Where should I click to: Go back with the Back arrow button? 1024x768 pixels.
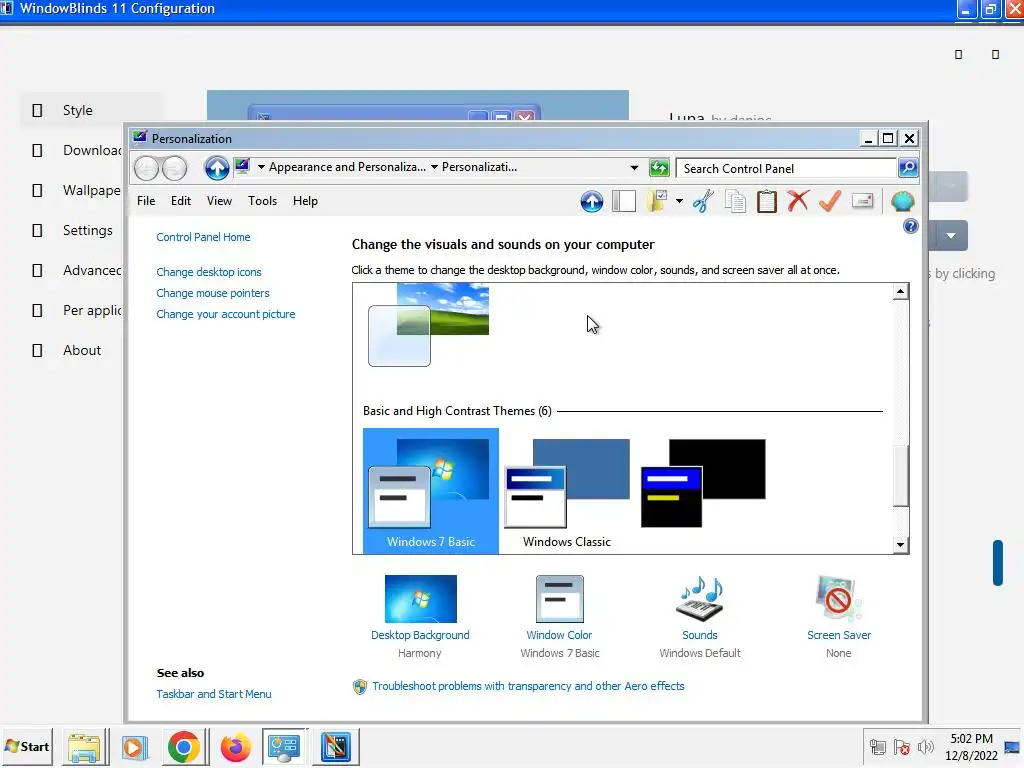146,168
